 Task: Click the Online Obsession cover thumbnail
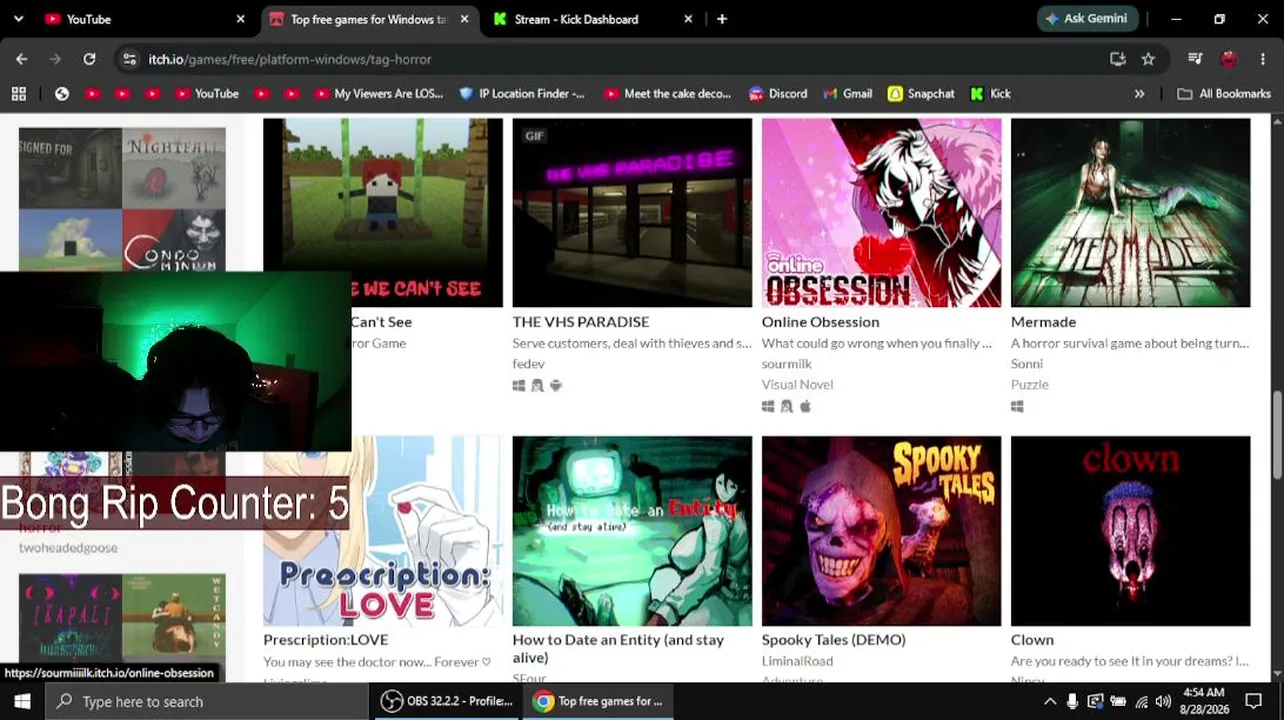tap(881, 213)
